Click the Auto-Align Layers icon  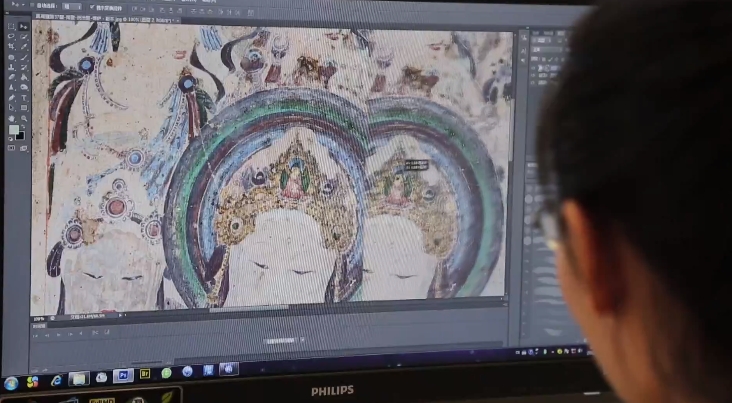coord(250,13)
